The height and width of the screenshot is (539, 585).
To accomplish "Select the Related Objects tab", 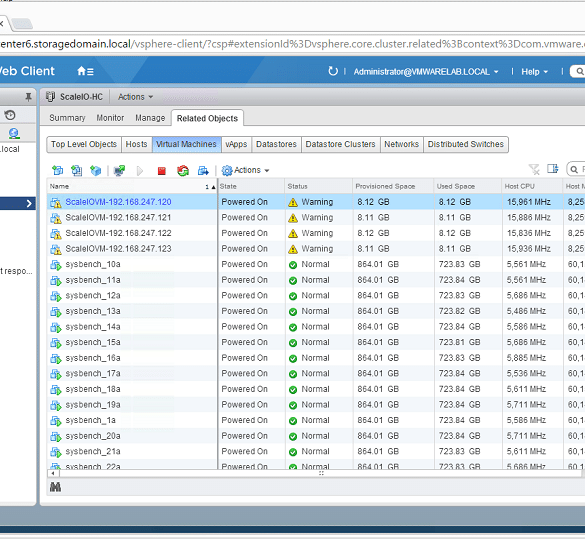I will [x=207, y=118].
